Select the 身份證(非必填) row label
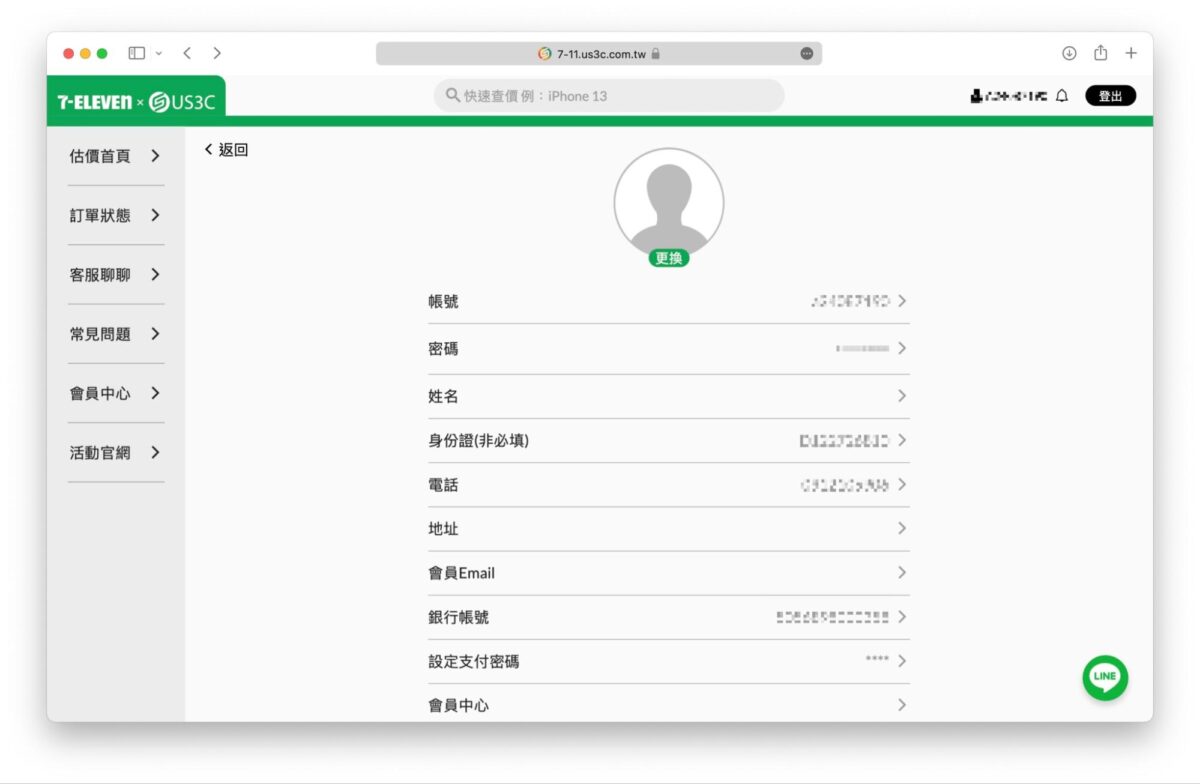The height and width of the screenshot is (784, 1200). click(x=479, y=440)
